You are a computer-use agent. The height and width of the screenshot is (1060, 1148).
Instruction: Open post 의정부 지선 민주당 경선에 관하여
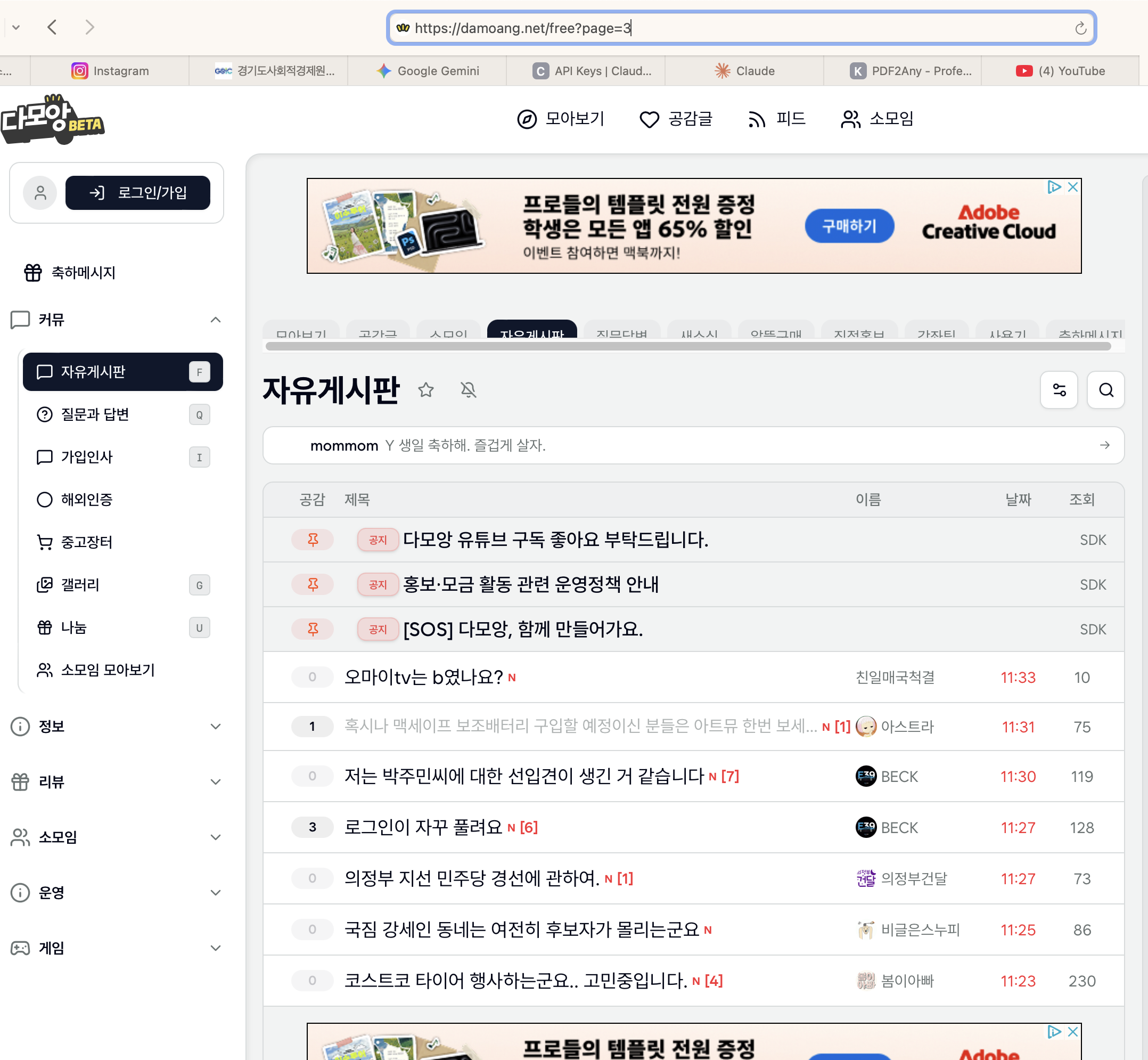point(471,879)
